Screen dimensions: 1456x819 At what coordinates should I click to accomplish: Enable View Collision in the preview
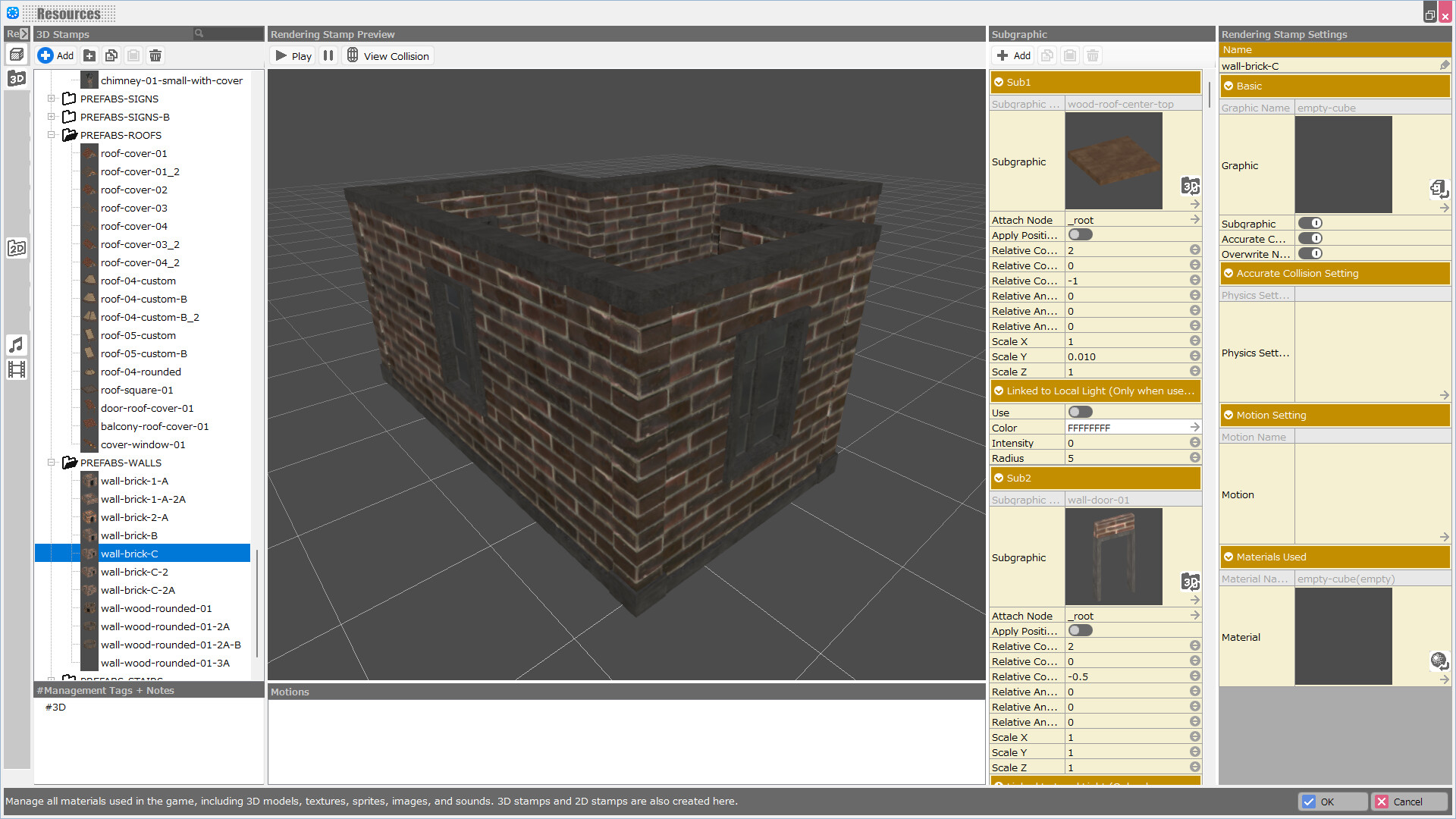click(x=388, y=55)
